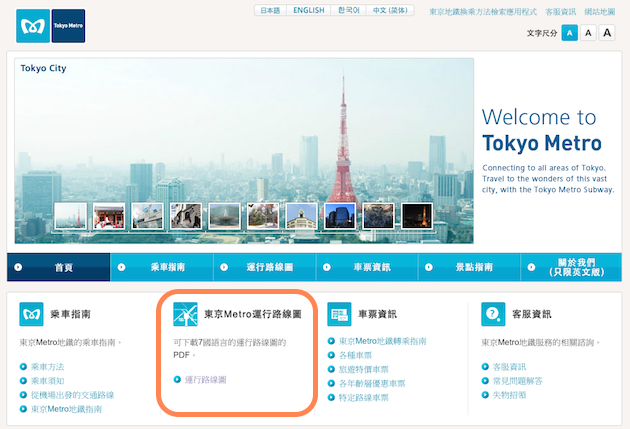Select the fountain thumbnail

tap(225, 216)
